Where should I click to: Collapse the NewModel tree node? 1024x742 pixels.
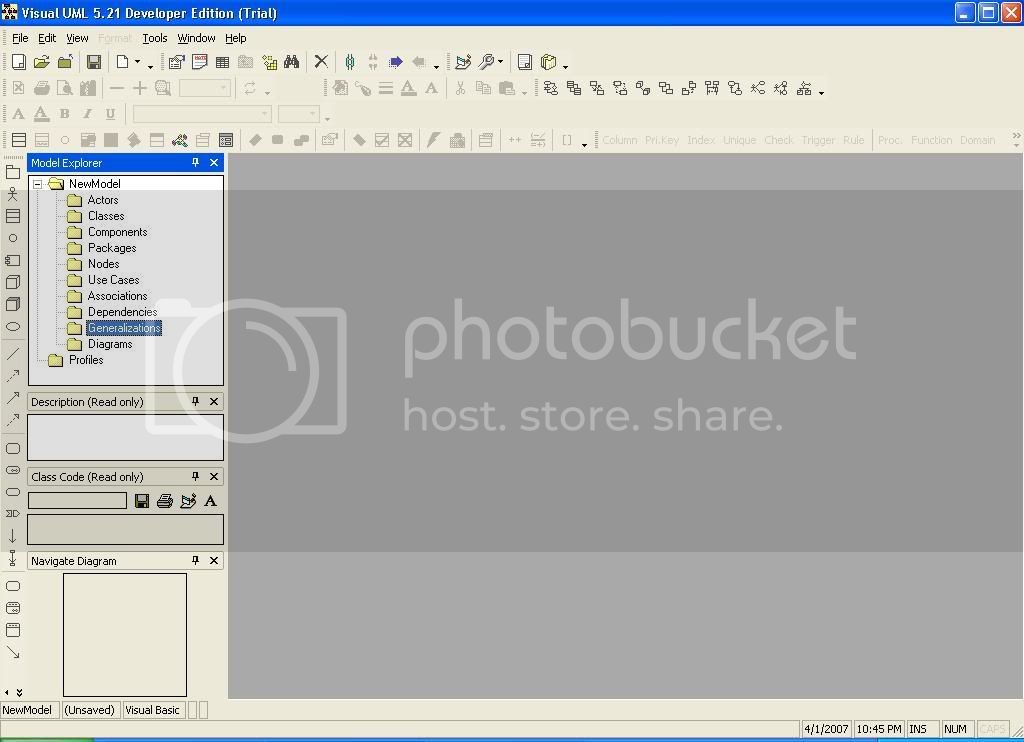tap(38, 184)
